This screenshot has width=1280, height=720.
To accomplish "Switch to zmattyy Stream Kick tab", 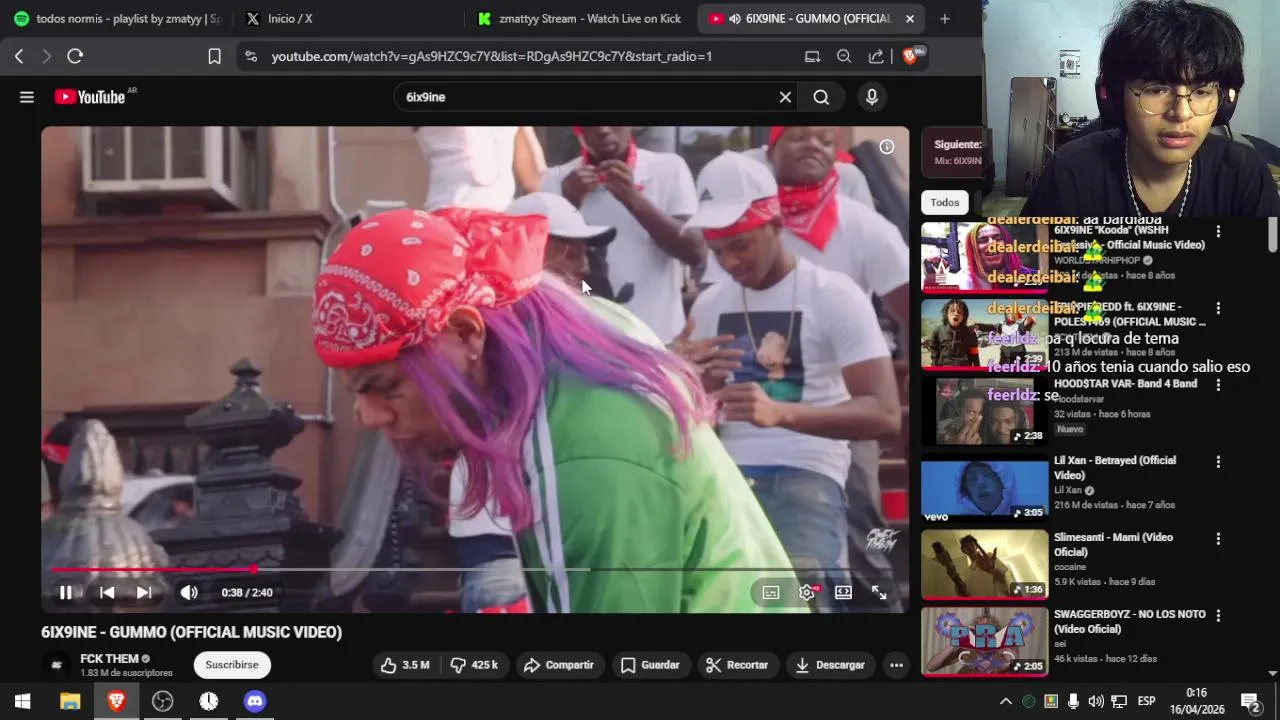I will click(581, 19).
